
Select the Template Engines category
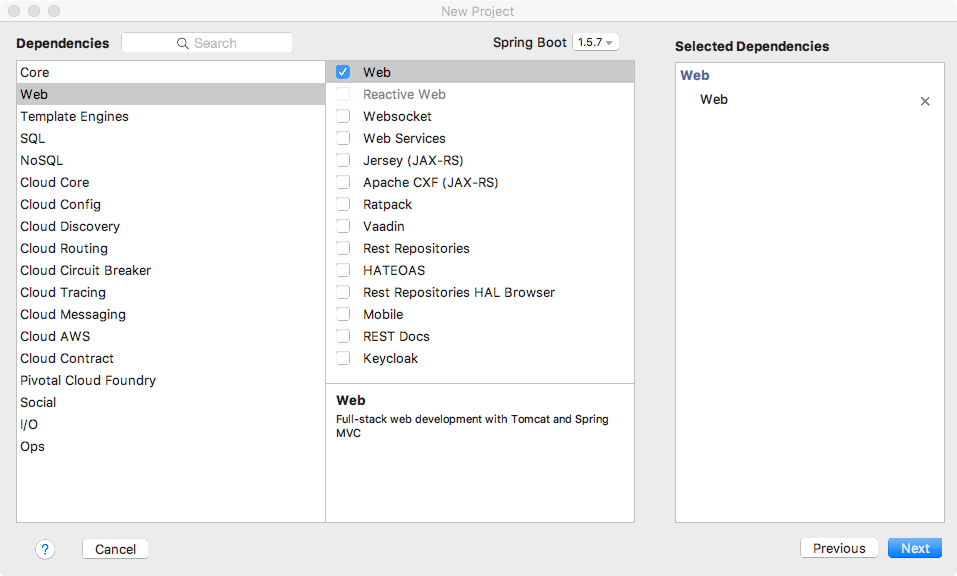[x=74, y=116]
